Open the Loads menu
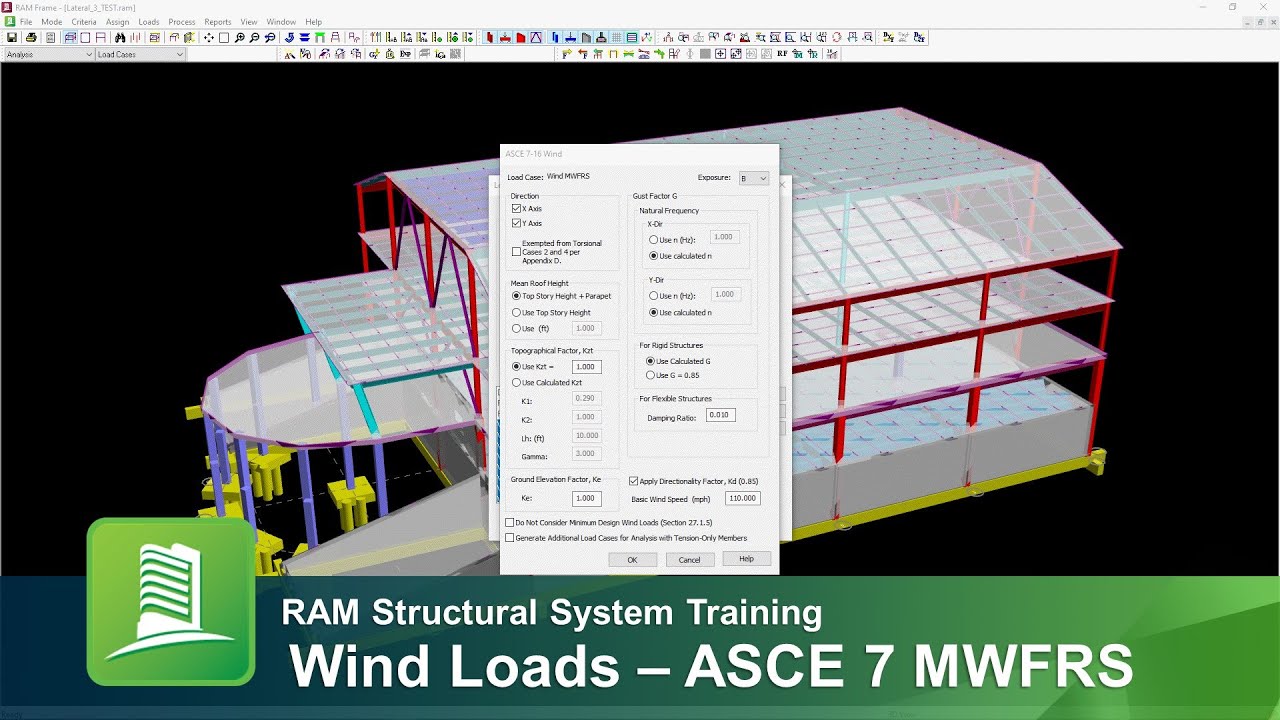The image size is (1280, 720). coord(149,22)
